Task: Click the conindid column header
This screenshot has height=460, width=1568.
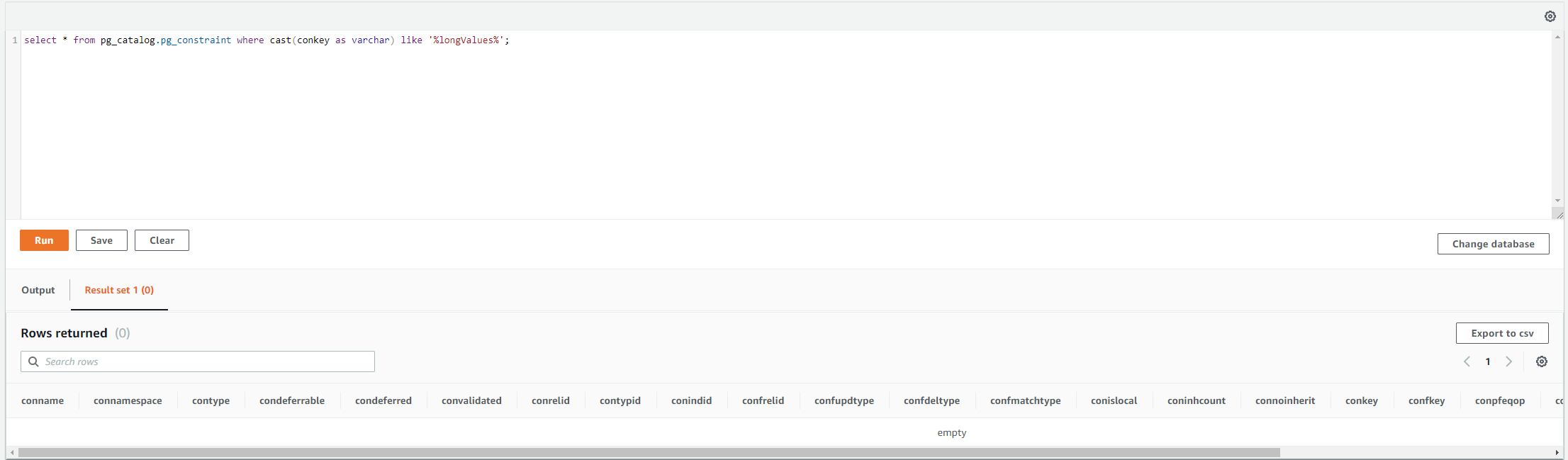Action: [691, 400]
